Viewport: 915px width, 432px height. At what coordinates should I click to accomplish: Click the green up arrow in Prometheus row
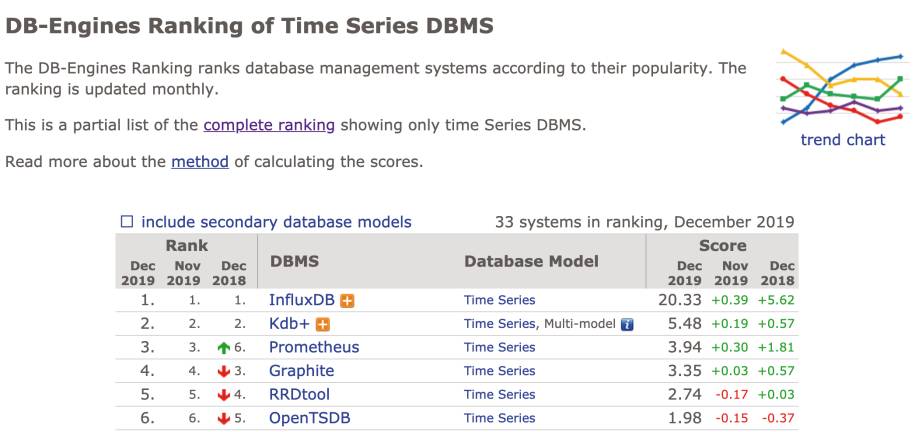pyautogui.click(x=223, y=348)
